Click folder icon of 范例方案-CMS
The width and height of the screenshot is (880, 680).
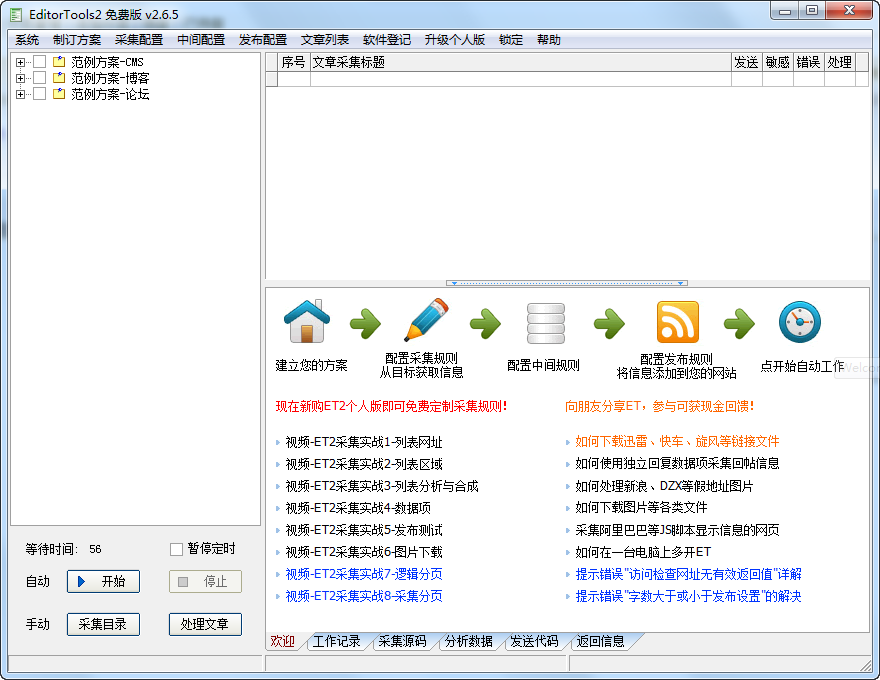[x=59, y=62]
